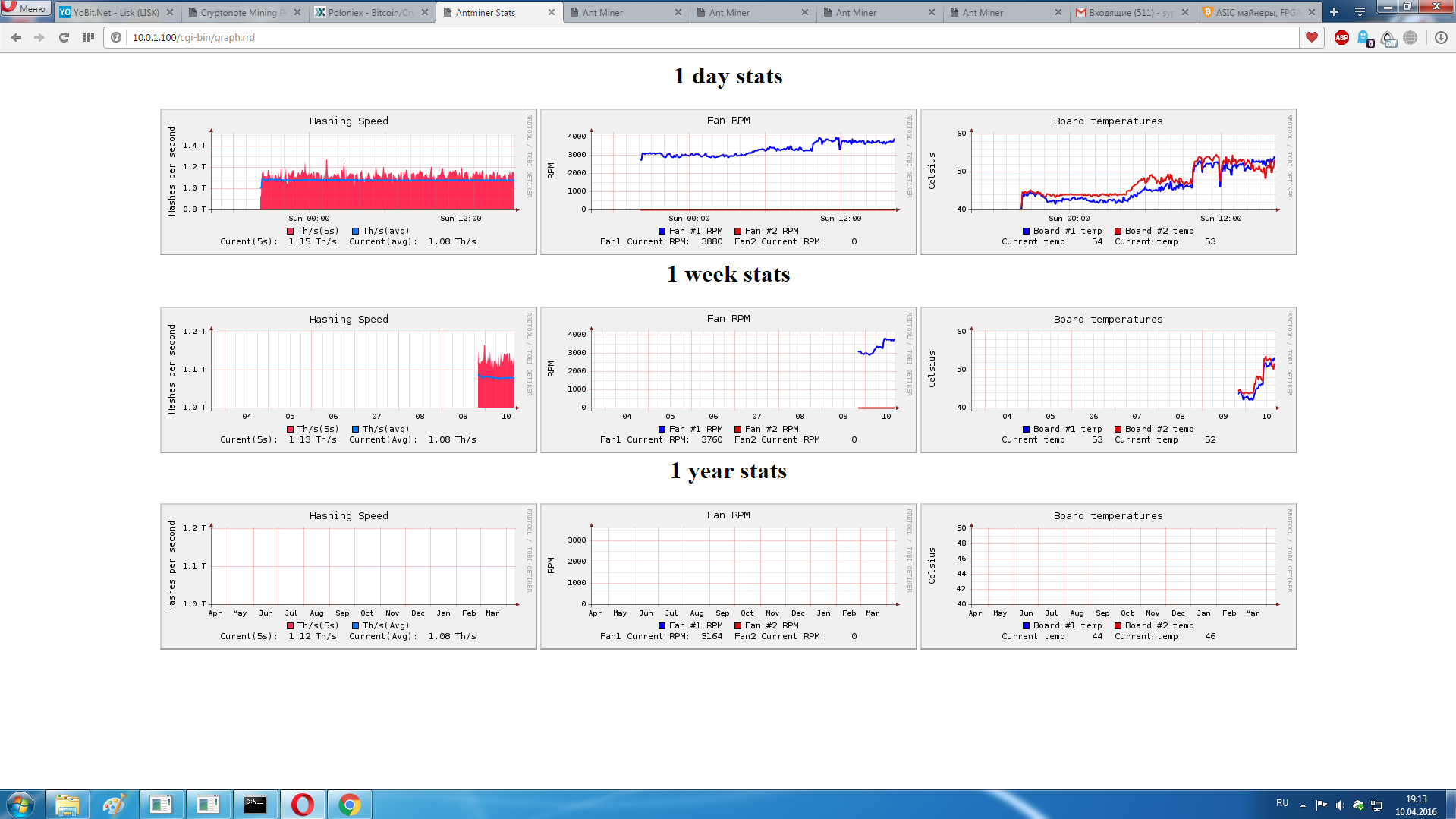Open the Adblock Plus extension
The image size is (1456, 819).
click(x=1341, y=37)
